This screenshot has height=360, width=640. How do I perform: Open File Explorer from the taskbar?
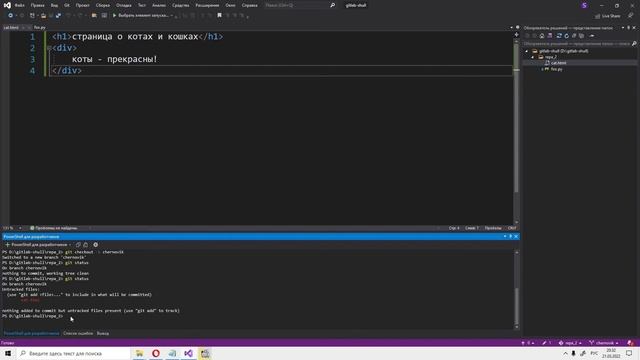coord(139,353)
